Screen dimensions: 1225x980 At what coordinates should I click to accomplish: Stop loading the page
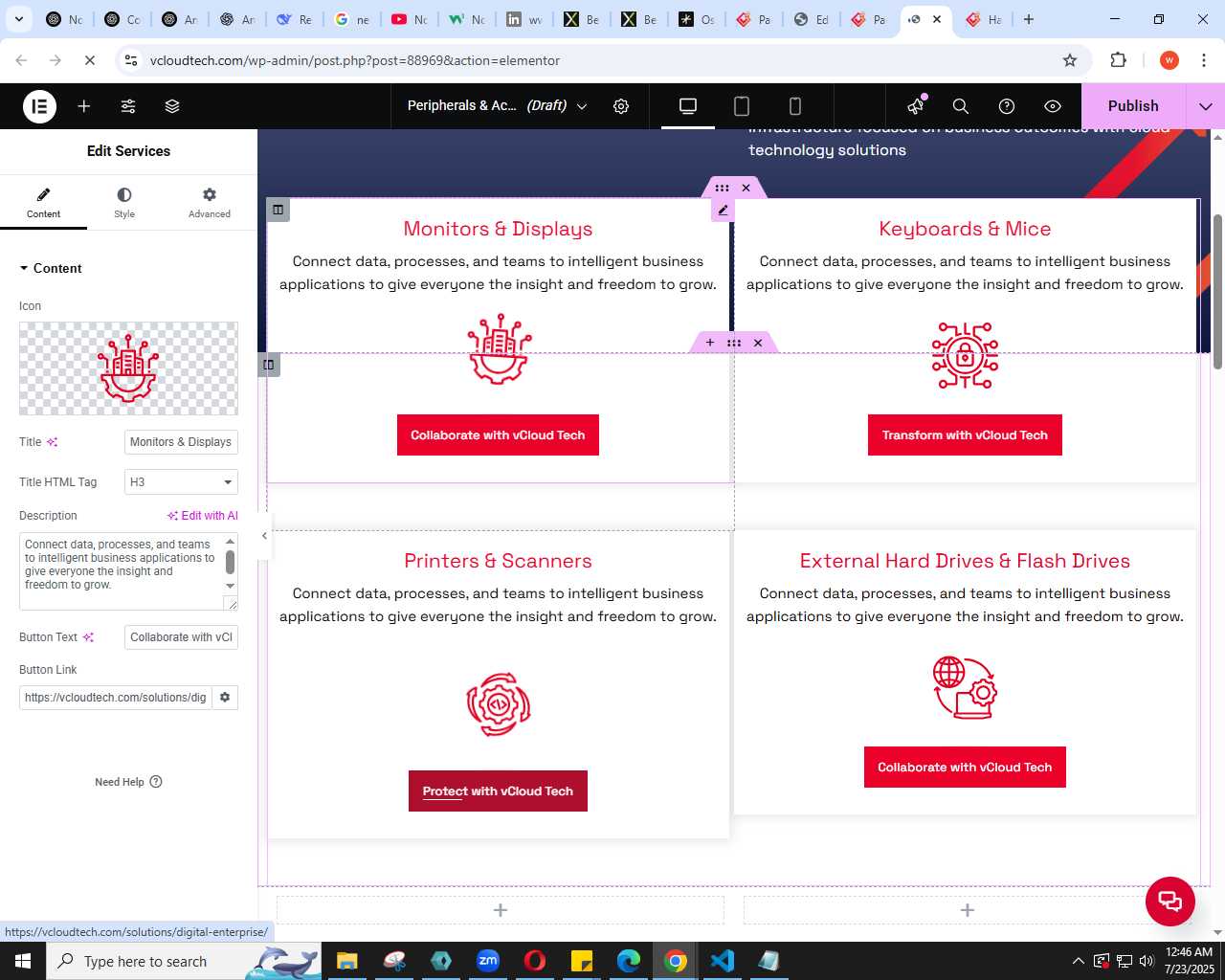[x=89, y=60]
